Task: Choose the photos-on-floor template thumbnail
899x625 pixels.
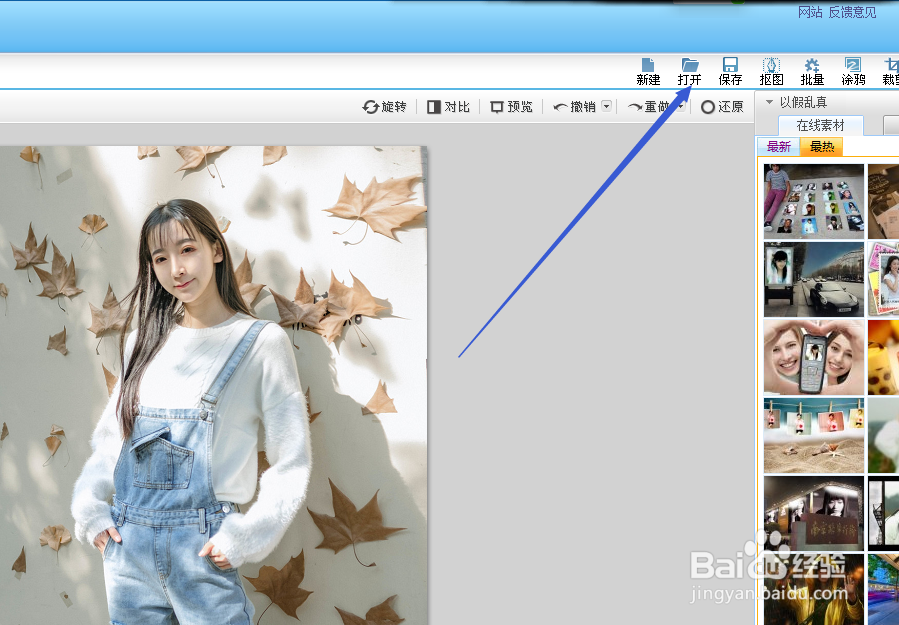Action: (x=814, y=201)
